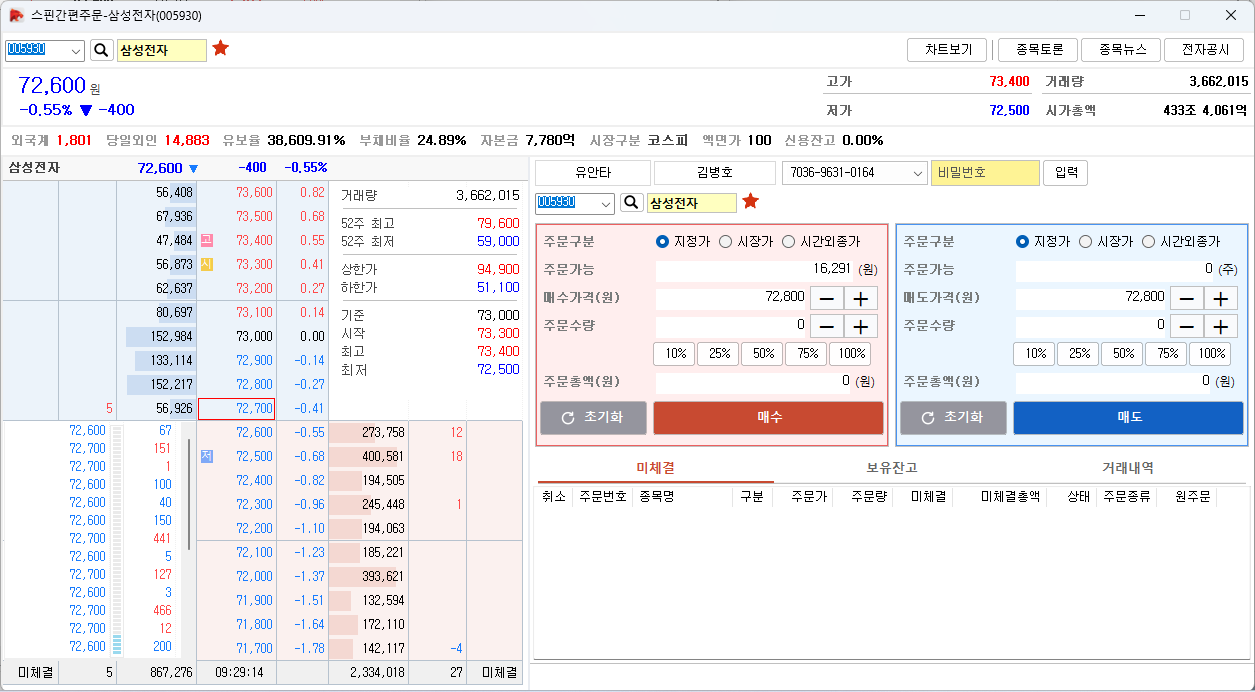Toggle the order panel red favorite star
This screenshot has height=692, width=1255.
click(x=751, y=201)
